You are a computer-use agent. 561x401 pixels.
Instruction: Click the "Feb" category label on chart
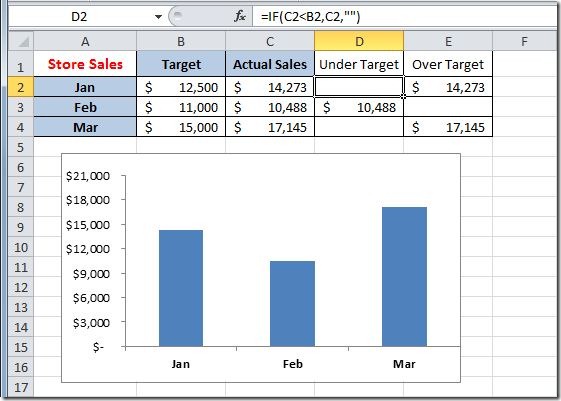click(x=293, y=364)
